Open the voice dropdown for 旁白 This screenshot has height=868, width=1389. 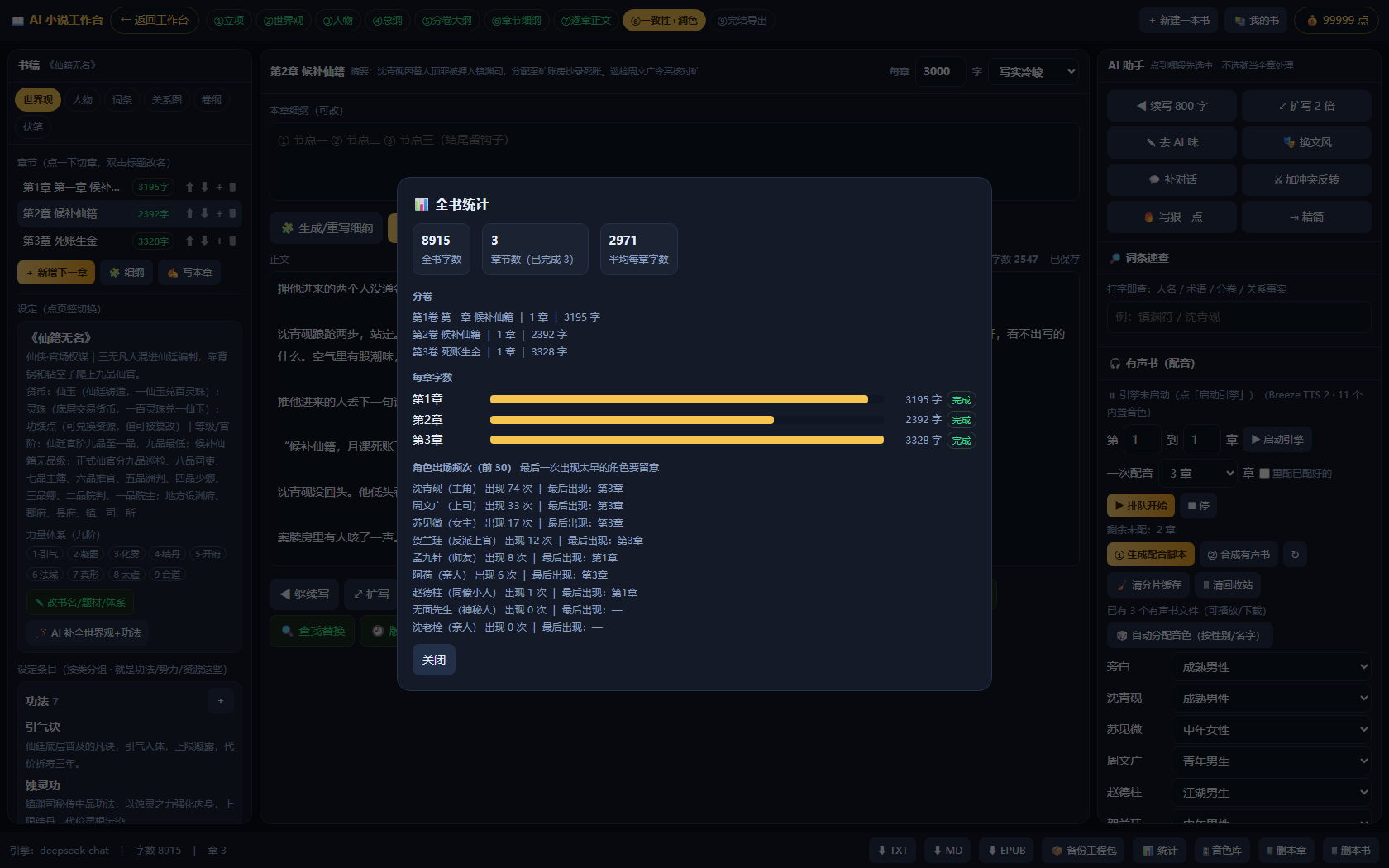point(1272,667)
